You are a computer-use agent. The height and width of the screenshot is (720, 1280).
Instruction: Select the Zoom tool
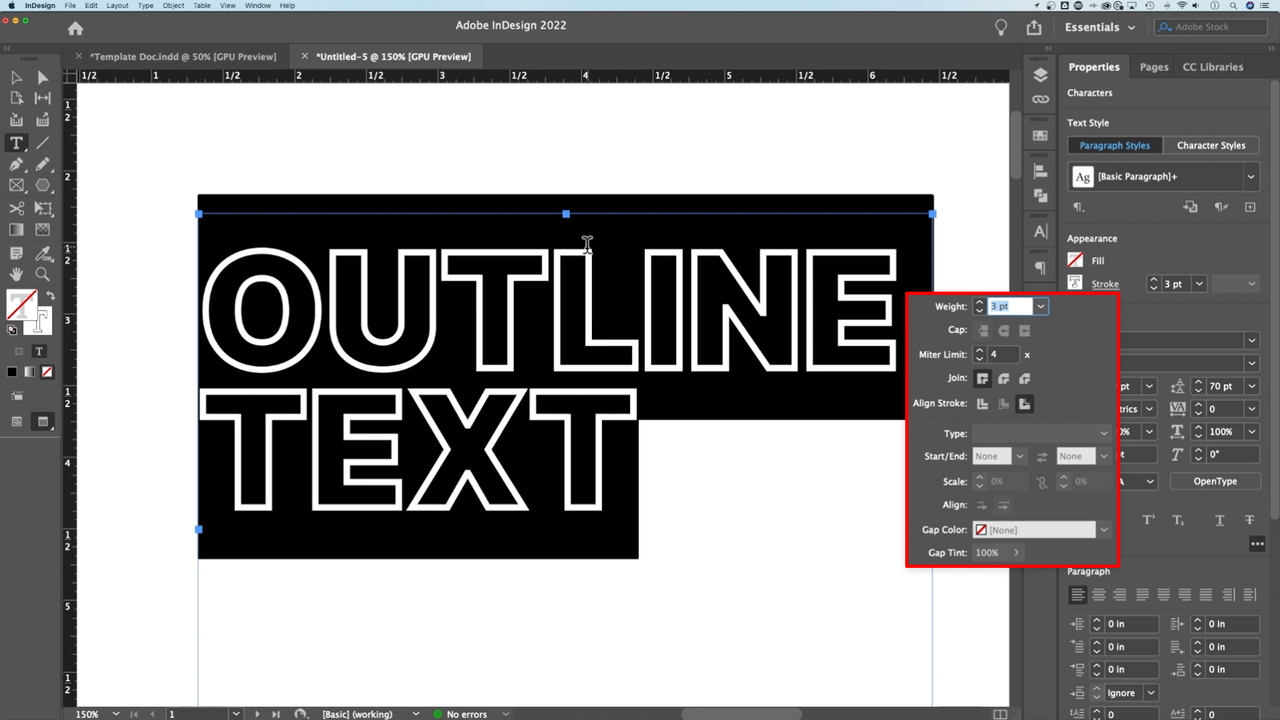42,274
